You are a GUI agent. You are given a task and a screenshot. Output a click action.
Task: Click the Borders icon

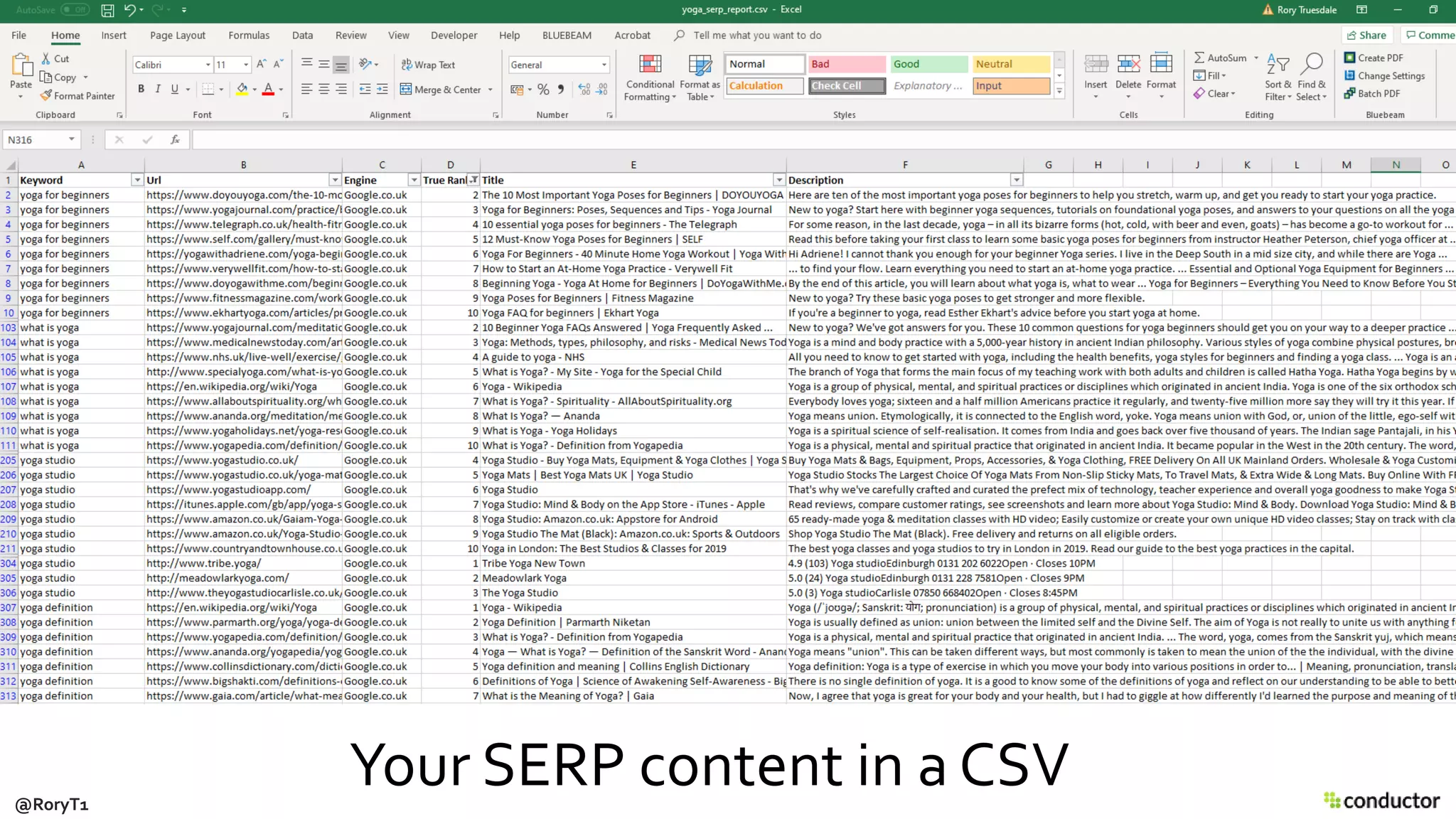click(x=208, y=89)
